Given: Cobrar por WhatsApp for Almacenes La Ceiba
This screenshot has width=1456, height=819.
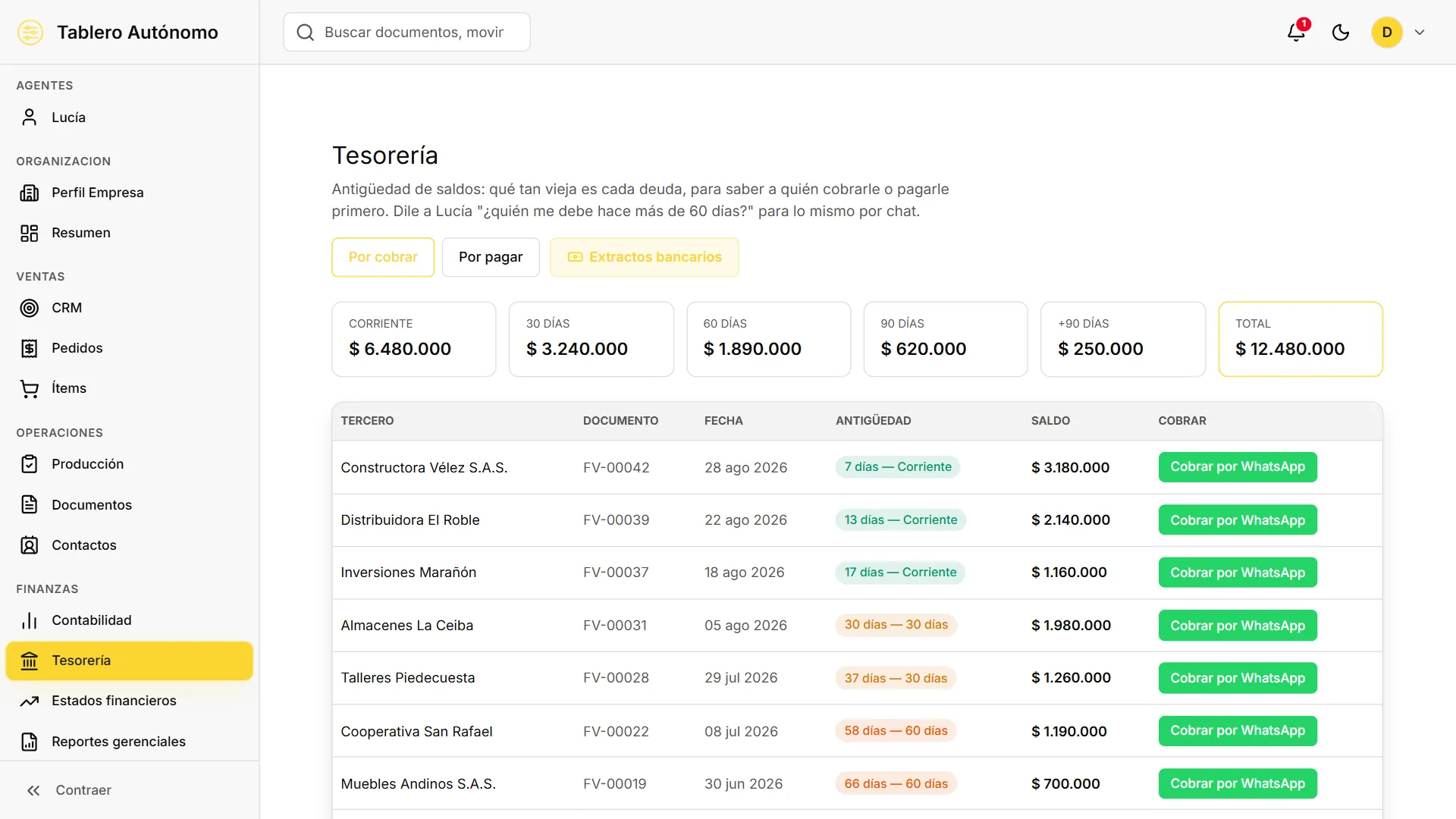Looking at the screenshot, I should pyautogui.click(x=1238, y=626).
